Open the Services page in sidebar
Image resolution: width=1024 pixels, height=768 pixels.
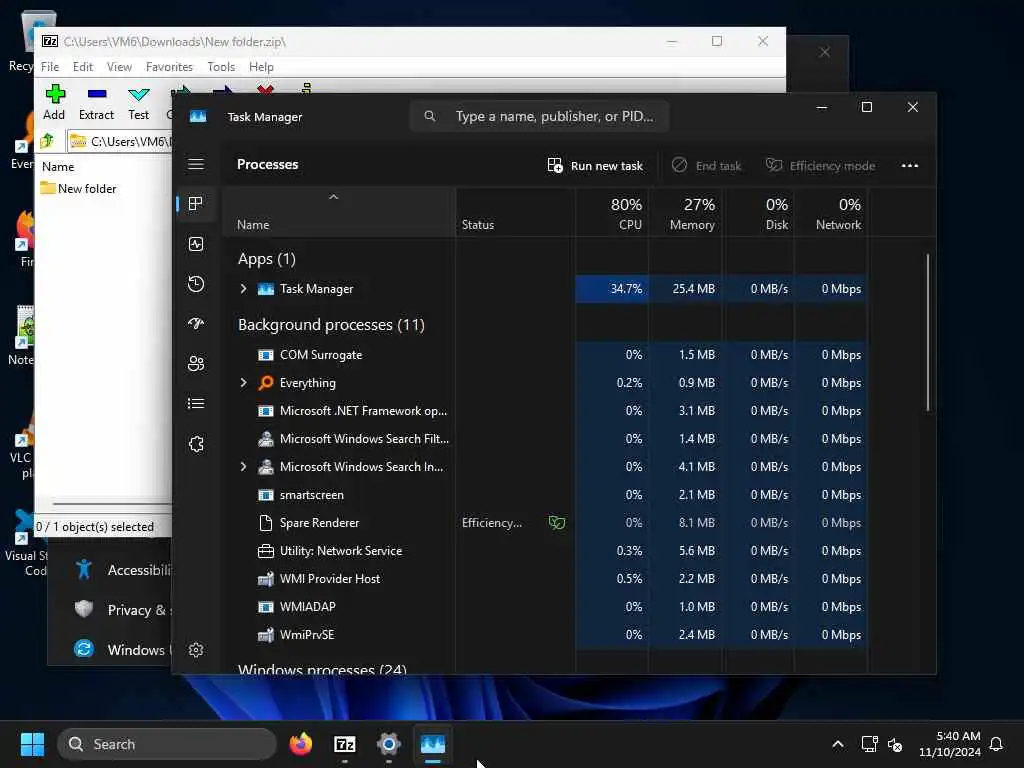196,444
